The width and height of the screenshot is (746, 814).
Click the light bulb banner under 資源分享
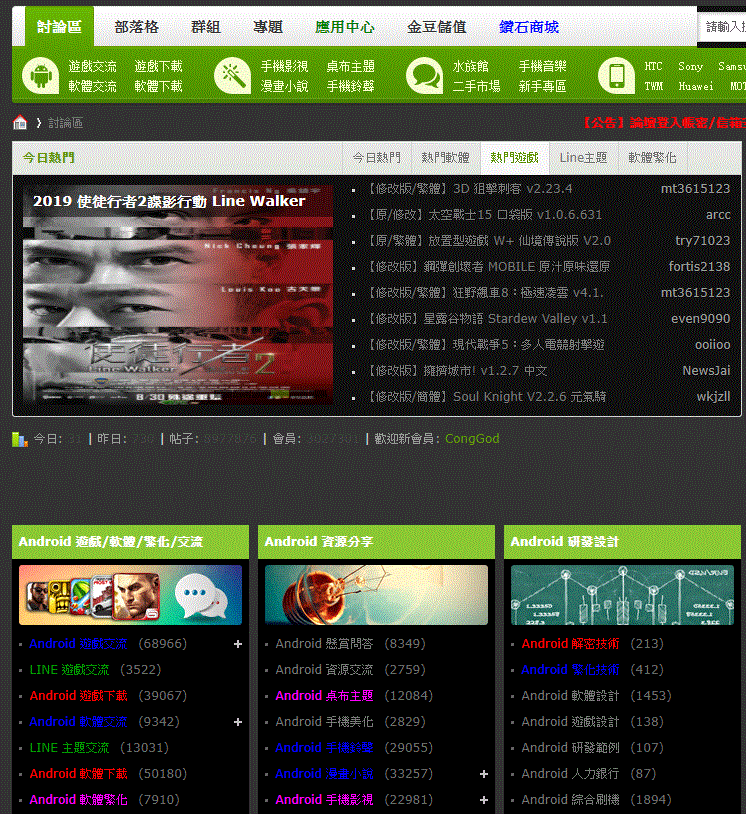(x=376, y=595)
